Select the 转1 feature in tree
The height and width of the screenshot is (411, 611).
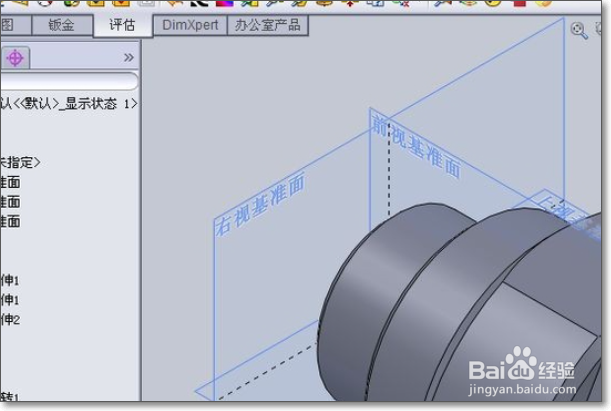click(9, 397)
